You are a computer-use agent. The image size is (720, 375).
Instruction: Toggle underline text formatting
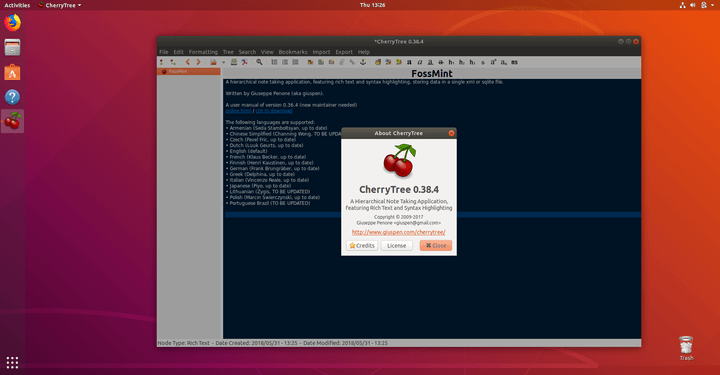pos(430,62)
